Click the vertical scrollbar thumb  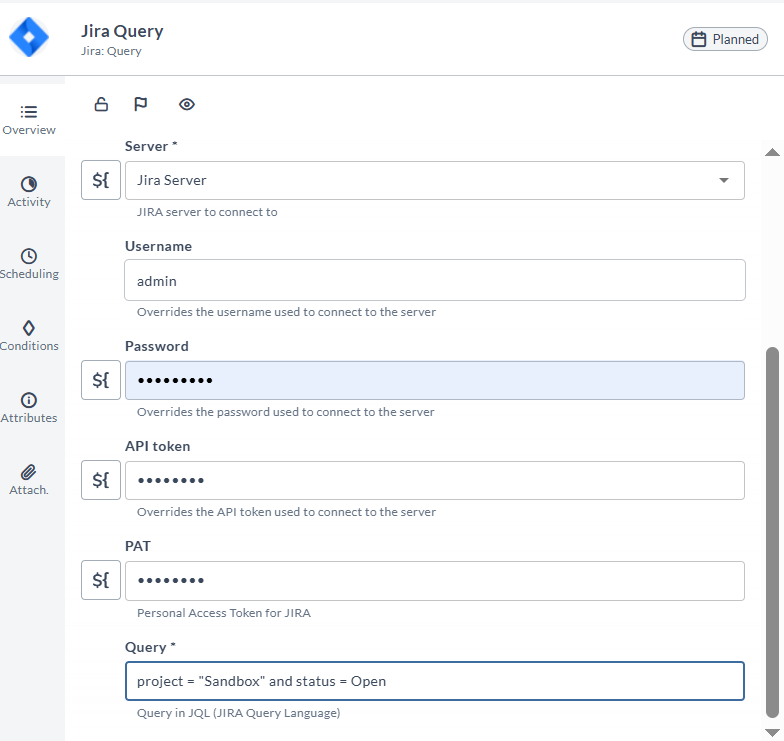[x=772, y=532]
